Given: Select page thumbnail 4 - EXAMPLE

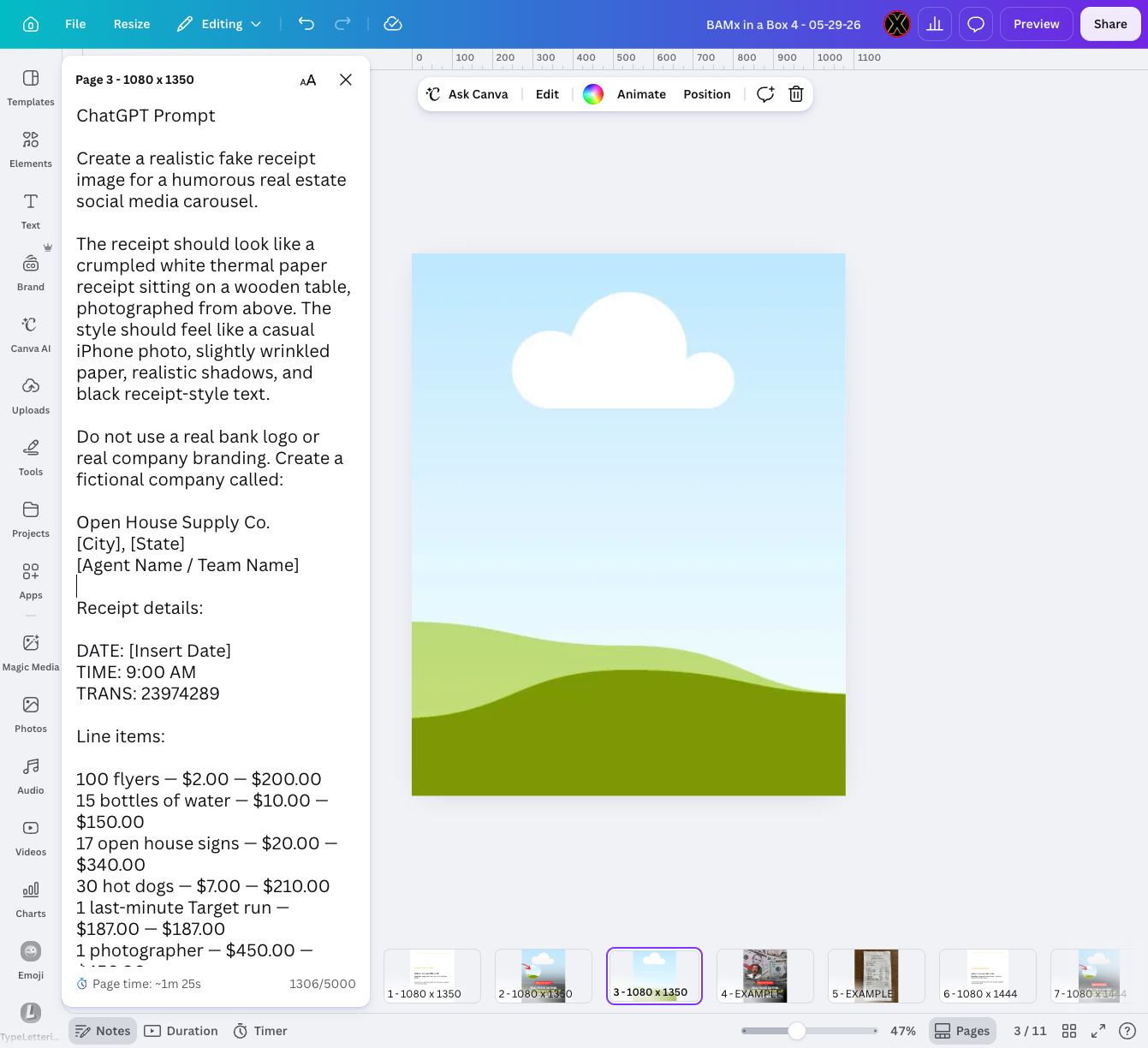Looking at the screenshot, I should [x=765, y=975].
